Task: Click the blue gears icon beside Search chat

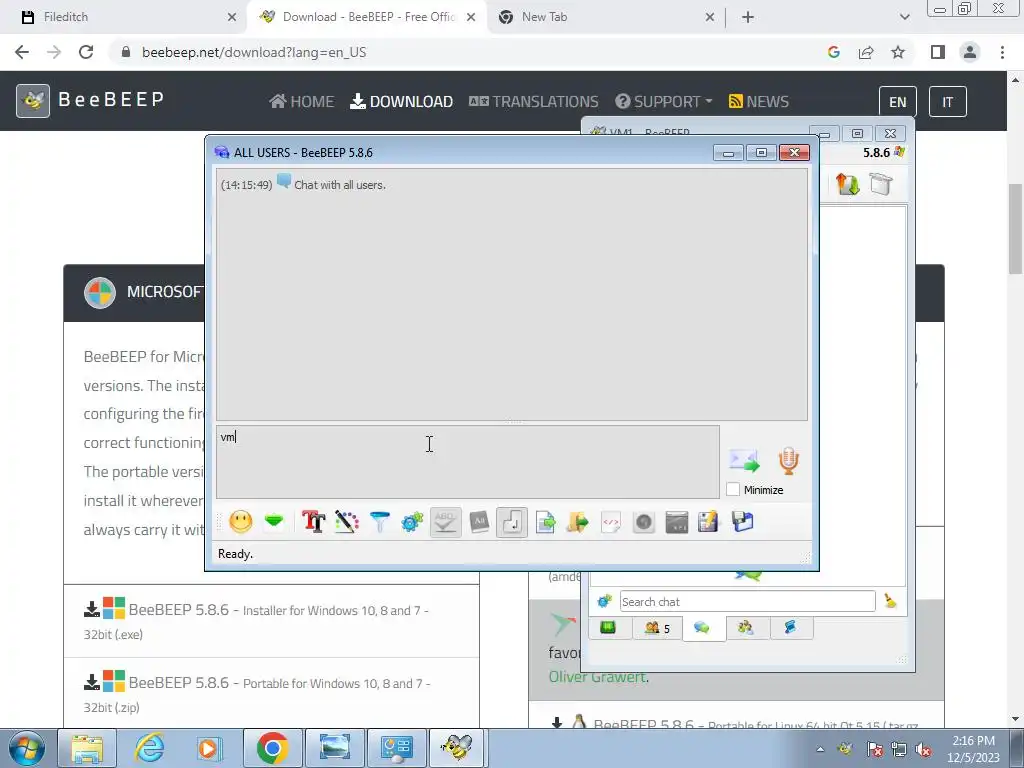Action: (604, 601)
